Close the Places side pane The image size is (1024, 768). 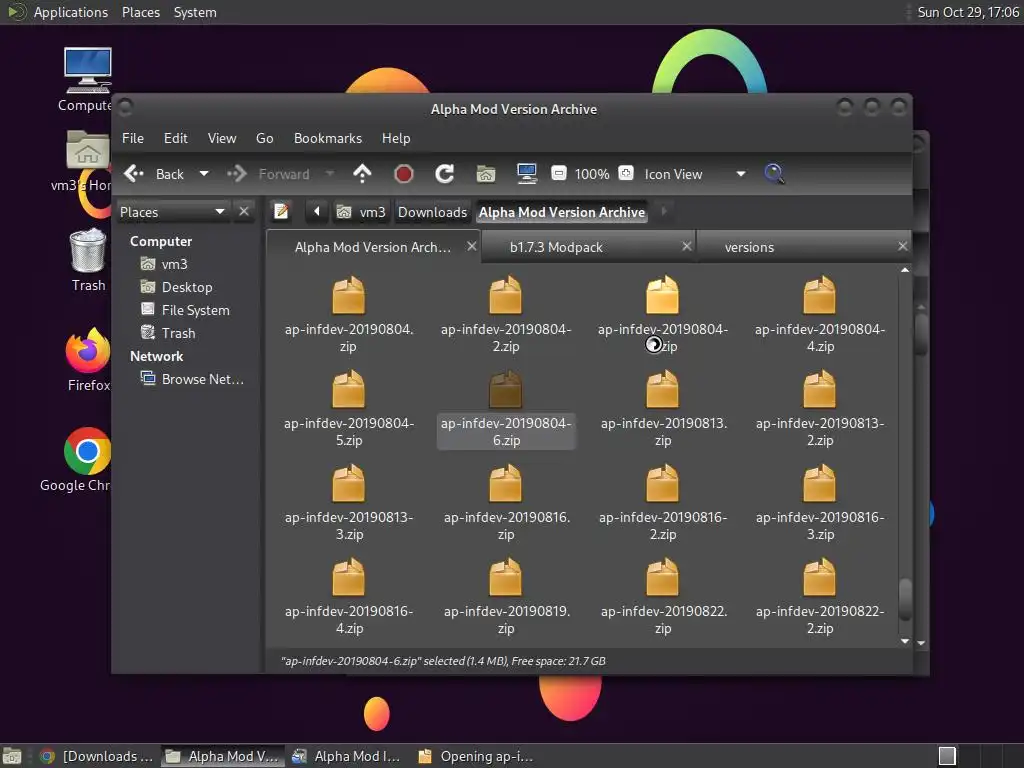244,212
